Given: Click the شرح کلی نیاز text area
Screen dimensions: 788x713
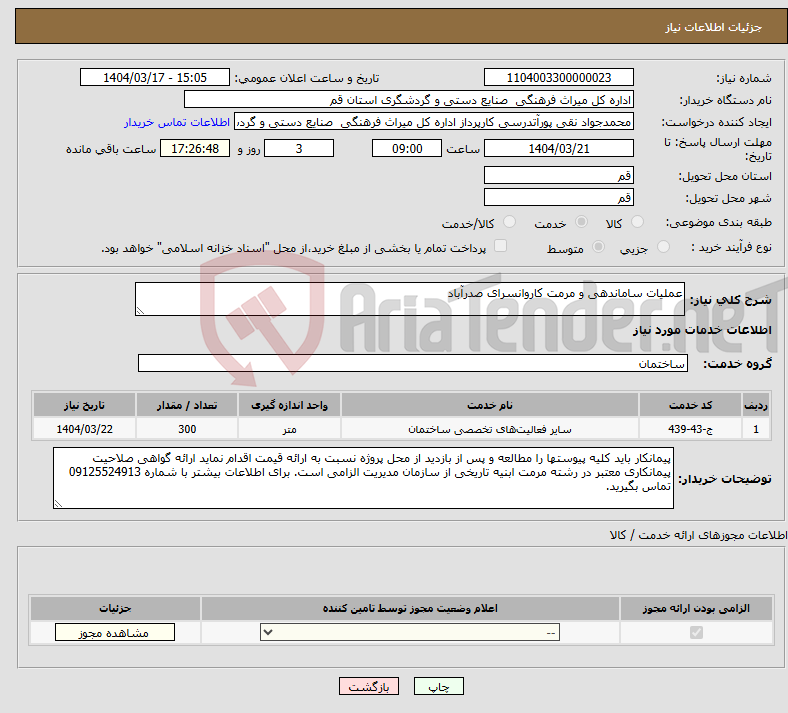Looking at the screenshot, I should pos(410,299).
